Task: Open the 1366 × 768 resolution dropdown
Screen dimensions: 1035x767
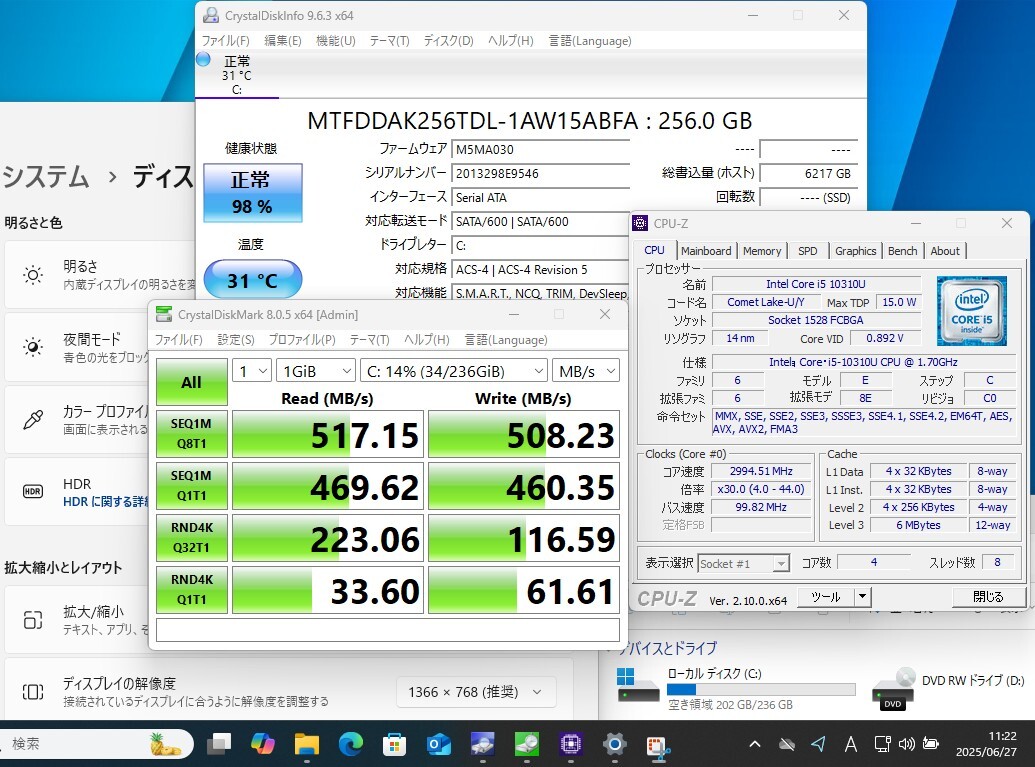Action: click(475, 692)
